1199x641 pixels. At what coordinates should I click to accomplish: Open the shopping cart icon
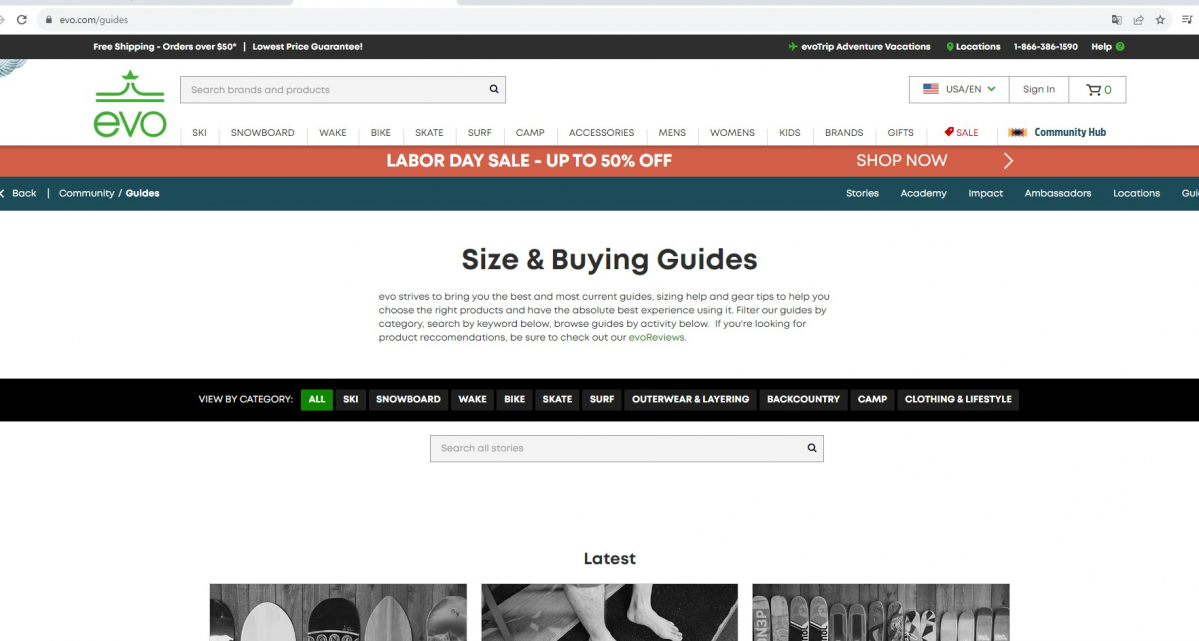pyautogui.click(x=1093, y=89)
